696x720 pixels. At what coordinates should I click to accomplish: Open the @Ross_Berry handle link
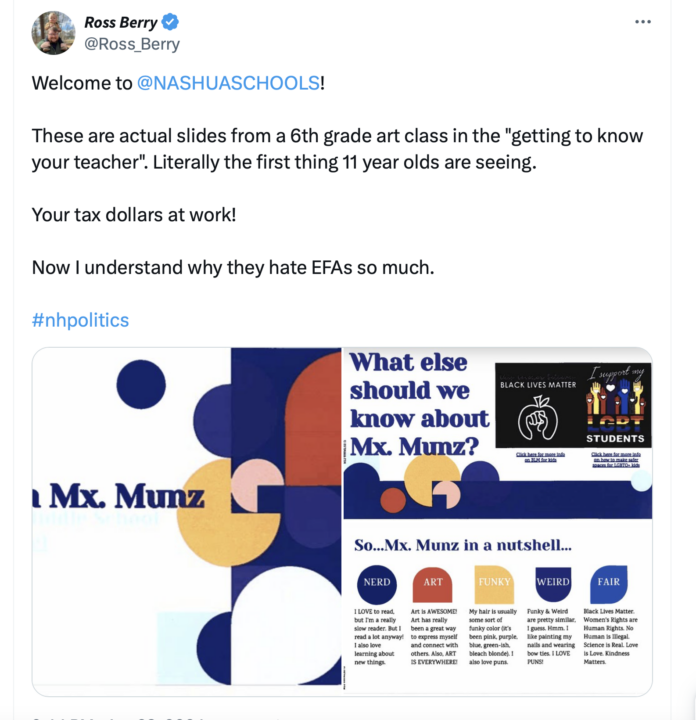click(132, 44)
